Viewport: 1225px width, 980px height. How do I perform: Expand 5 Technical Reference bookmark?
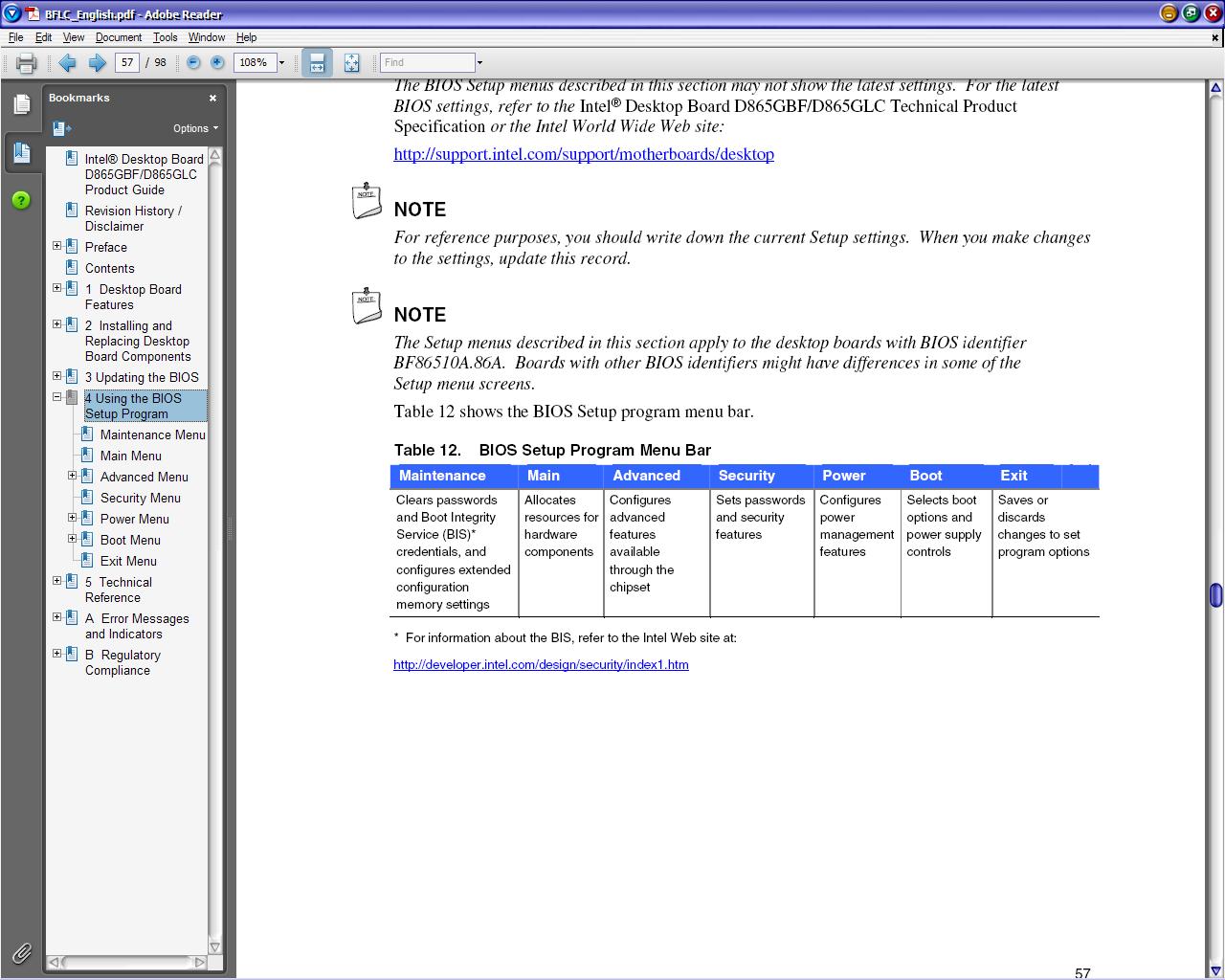click(x=56, y=581)
